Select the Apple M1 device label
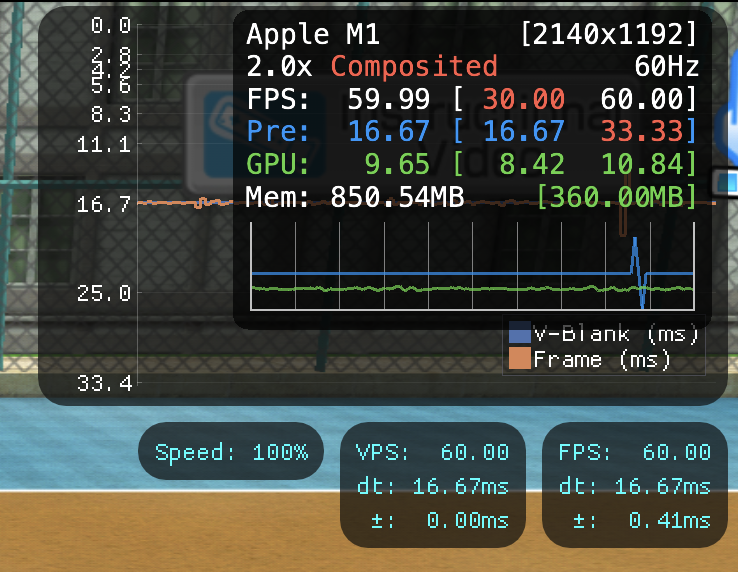738x572 pixels. coord(313,34)
